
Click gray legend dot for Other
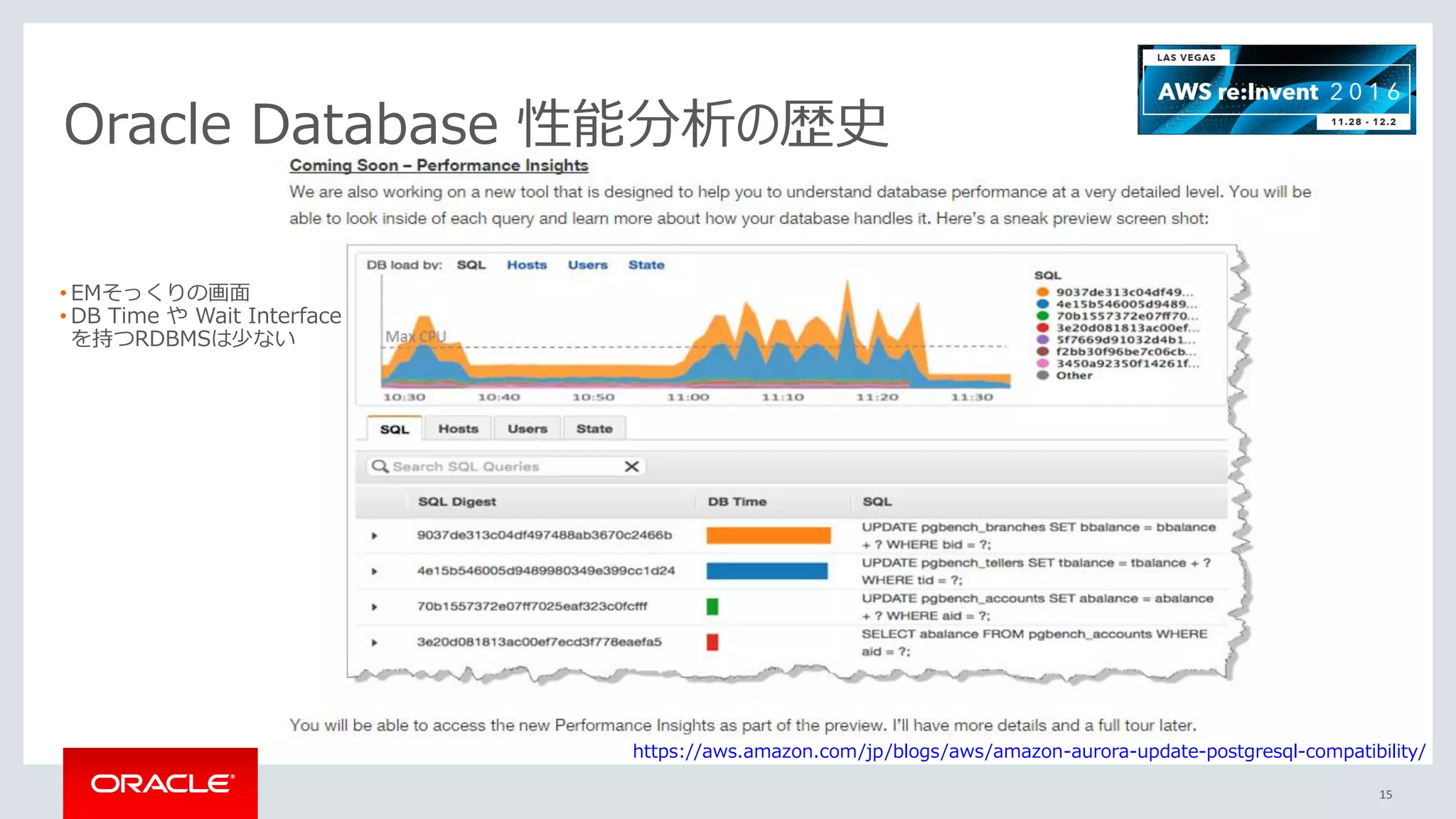1042,375
